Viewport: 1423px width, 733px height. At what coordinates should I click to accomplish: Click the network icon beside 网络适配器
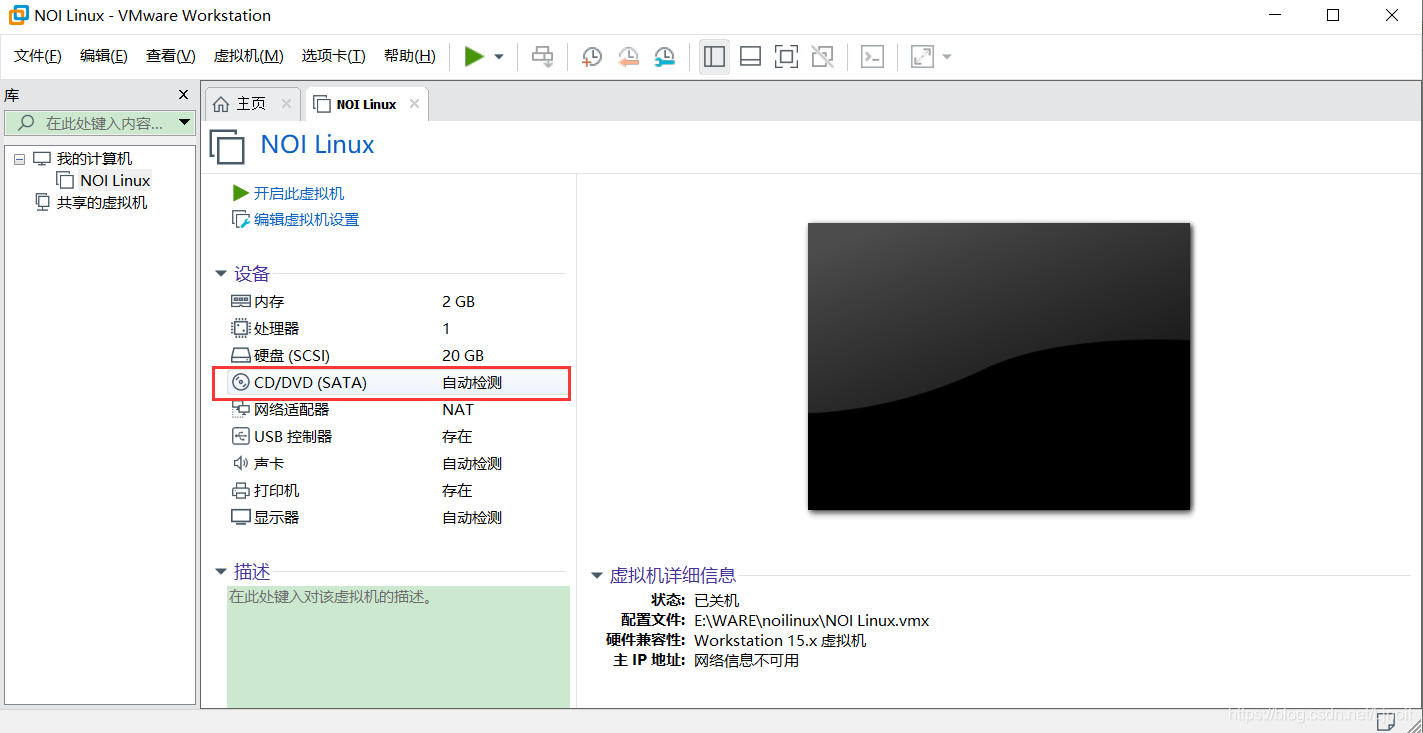(x=240, y=410)
